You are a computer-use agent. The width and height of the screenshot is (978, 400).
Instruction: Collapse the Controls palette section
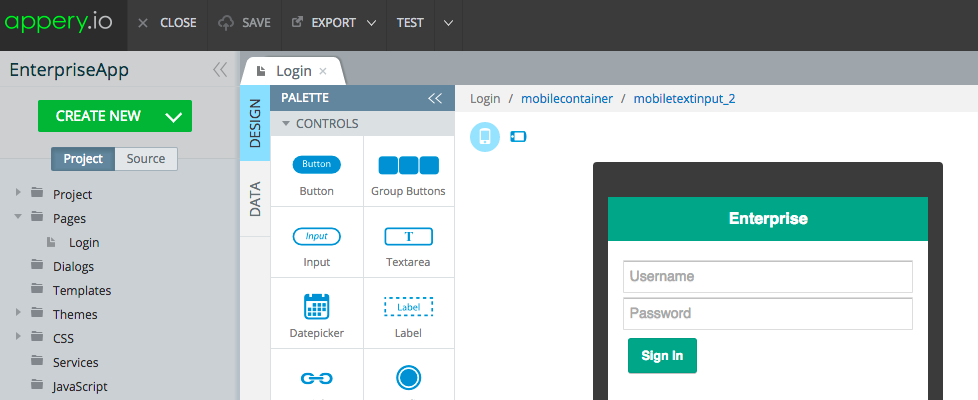286,124
